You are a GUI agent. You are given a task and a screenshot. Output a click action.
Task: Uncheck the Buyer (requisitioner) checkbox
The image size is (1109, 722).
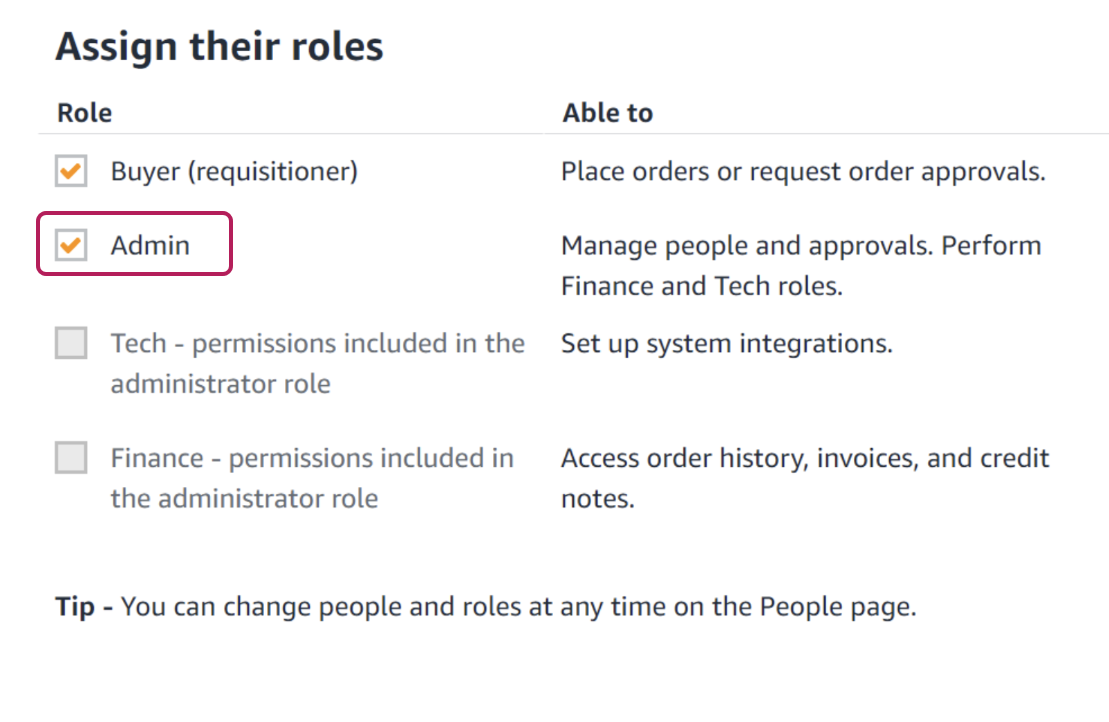[x=71, y=171]
